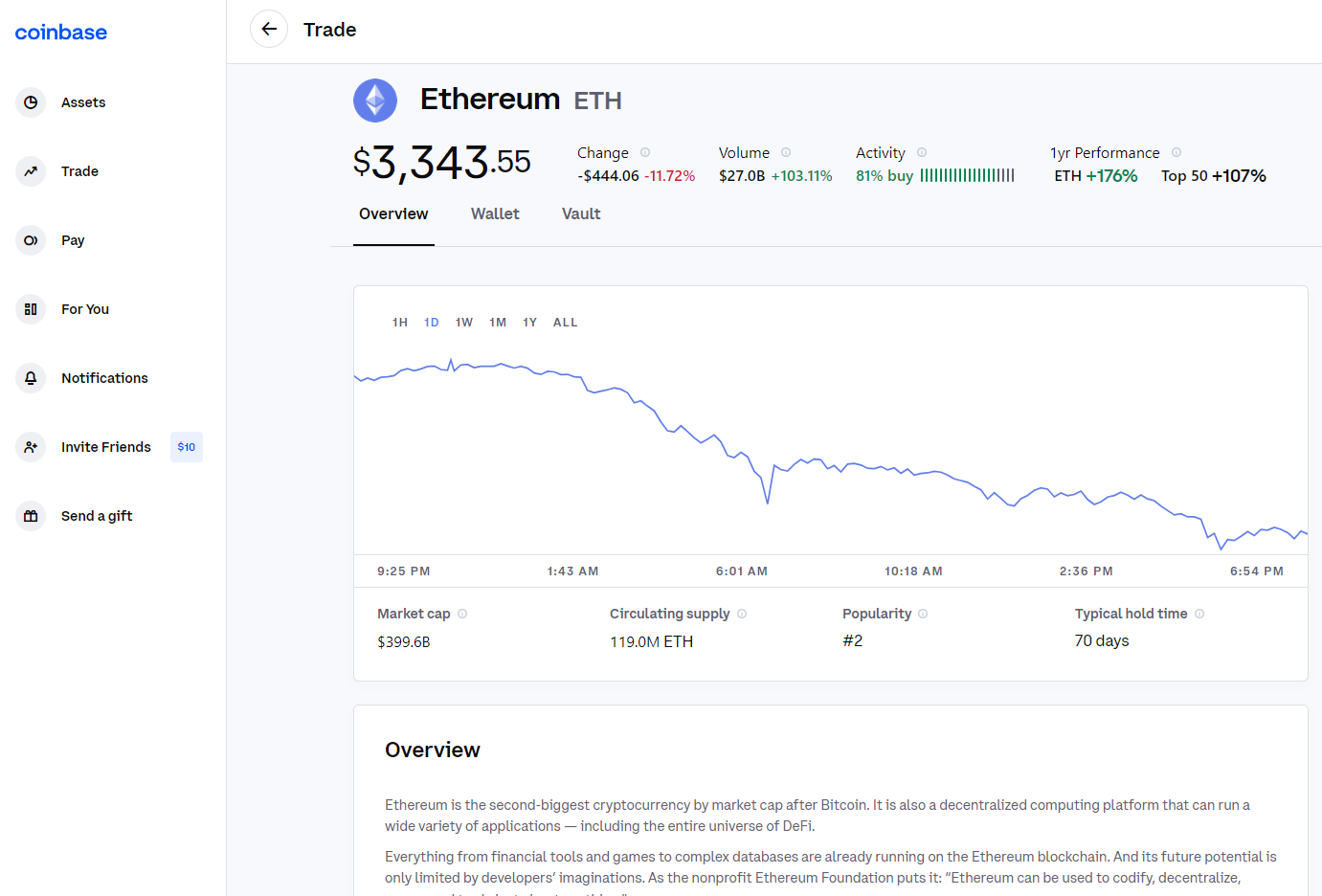Click the 119.0M ETH supply value
The height and width of the screenshot is (896, 1322).
pyautogui.click(x=652, y=641)
